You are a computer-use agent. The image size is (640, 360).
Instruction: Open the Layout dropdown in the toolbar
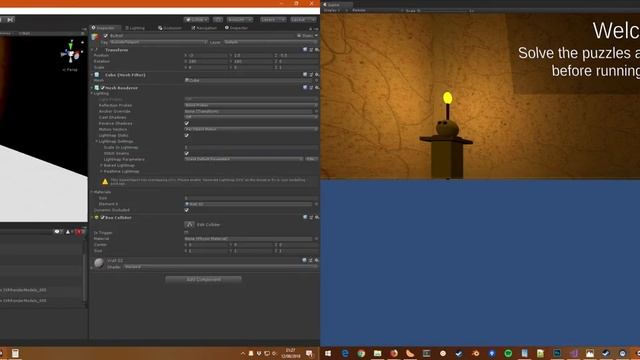tap(303, 19)
